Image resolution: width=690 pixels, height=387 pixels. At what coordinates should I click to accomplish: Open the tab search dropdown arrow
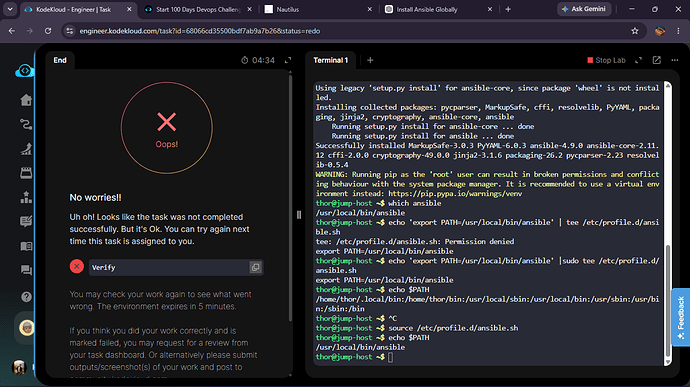[10, 9]
